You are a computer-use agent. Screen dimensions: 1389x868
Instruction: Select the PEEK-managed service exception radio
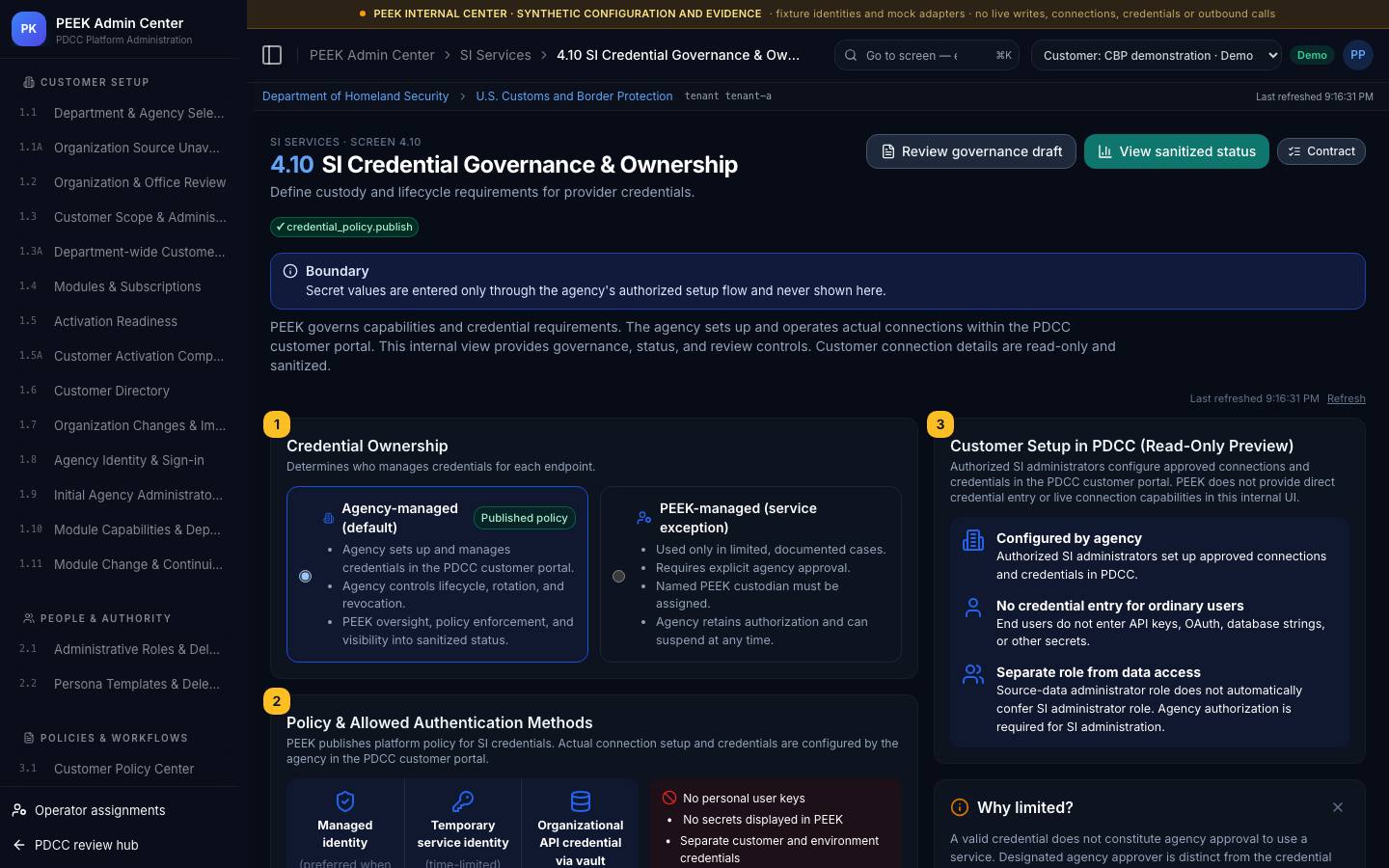(618, 576)
